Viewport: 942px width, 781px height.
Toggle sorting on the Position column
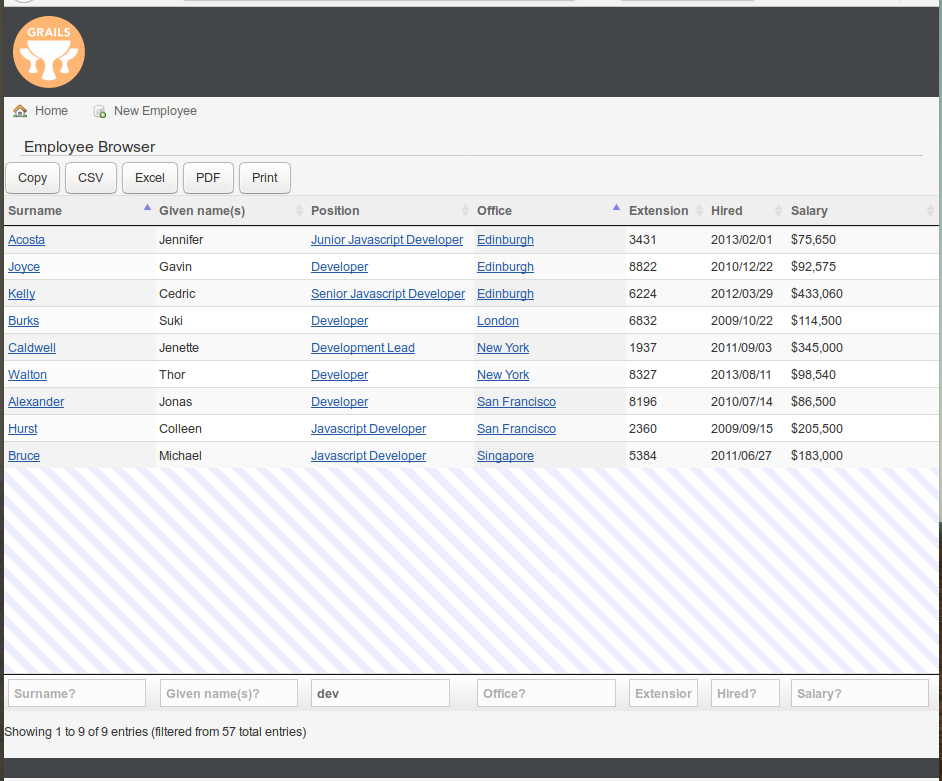[x=465, y=211]
